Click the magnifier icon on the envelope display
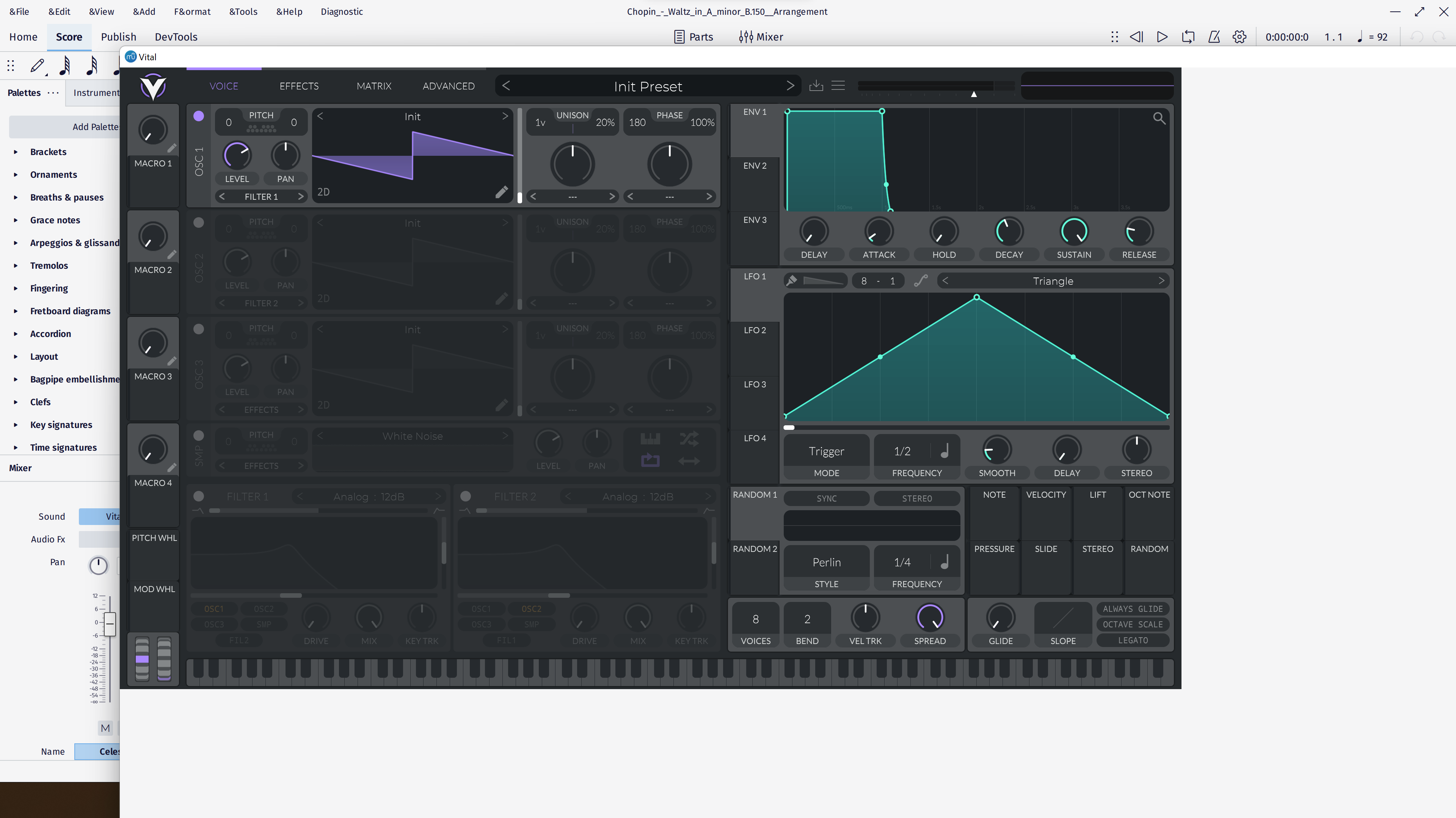 (x=1160, y=118)
